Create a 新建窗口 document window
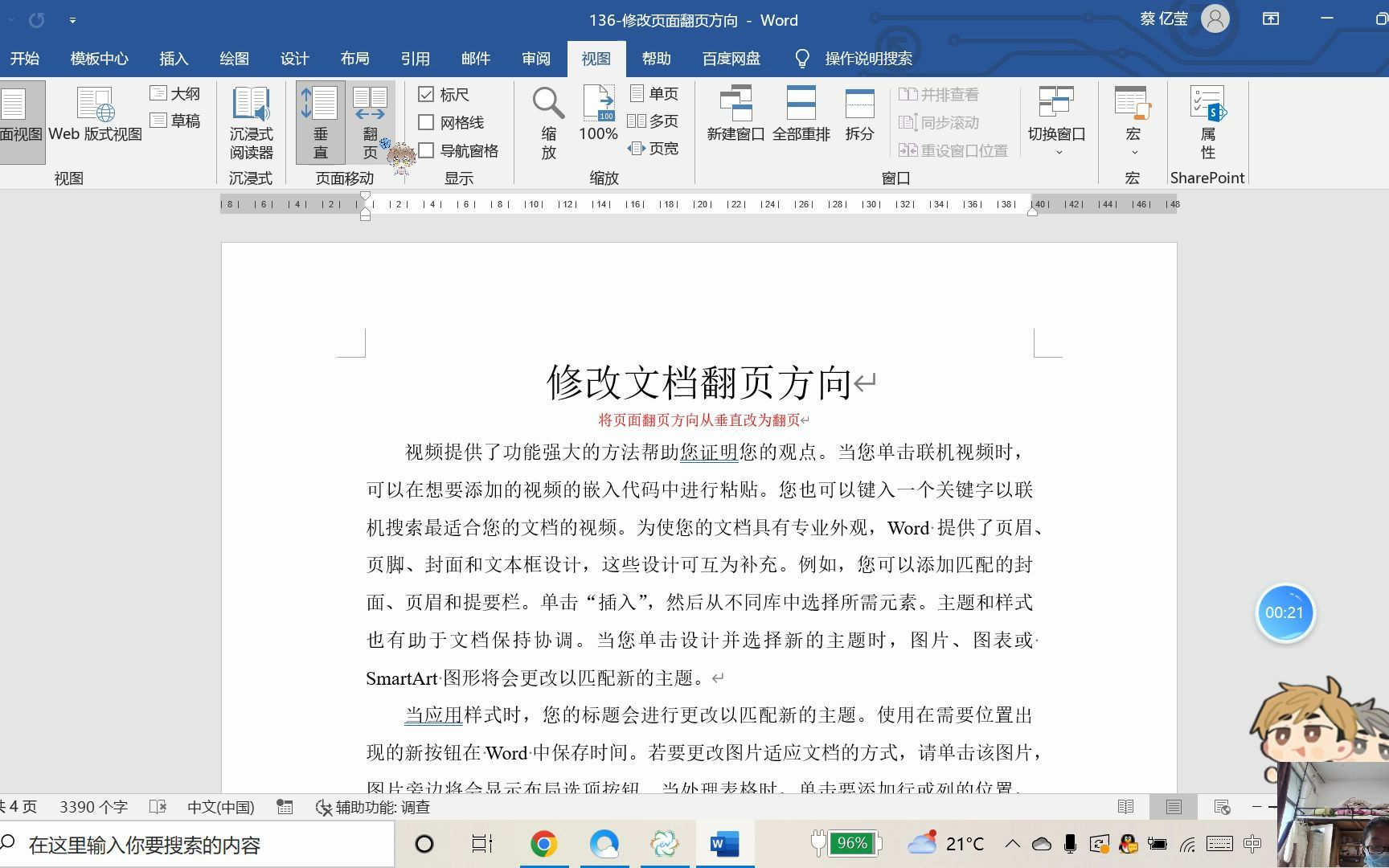This screenshot has width=1389, height=868. point(735,117)
